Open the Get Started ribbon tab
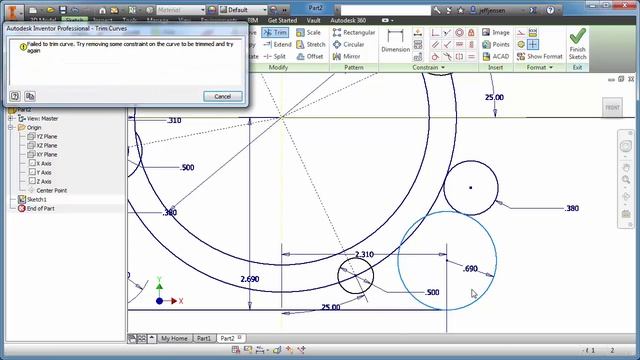 (282, 20)
